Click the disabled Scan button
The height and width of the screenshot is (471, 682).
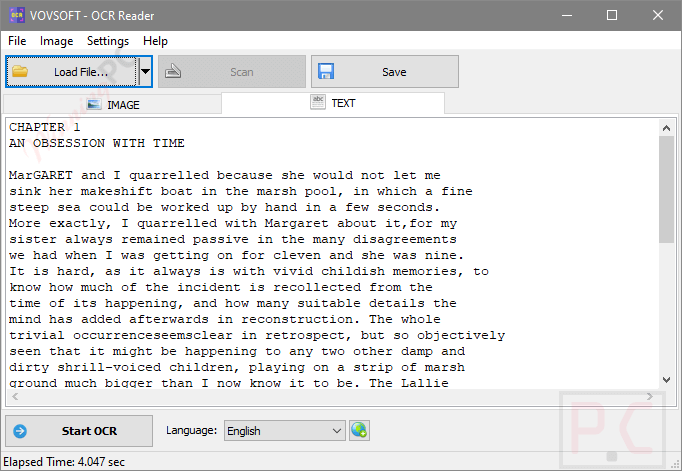(232, 72)
